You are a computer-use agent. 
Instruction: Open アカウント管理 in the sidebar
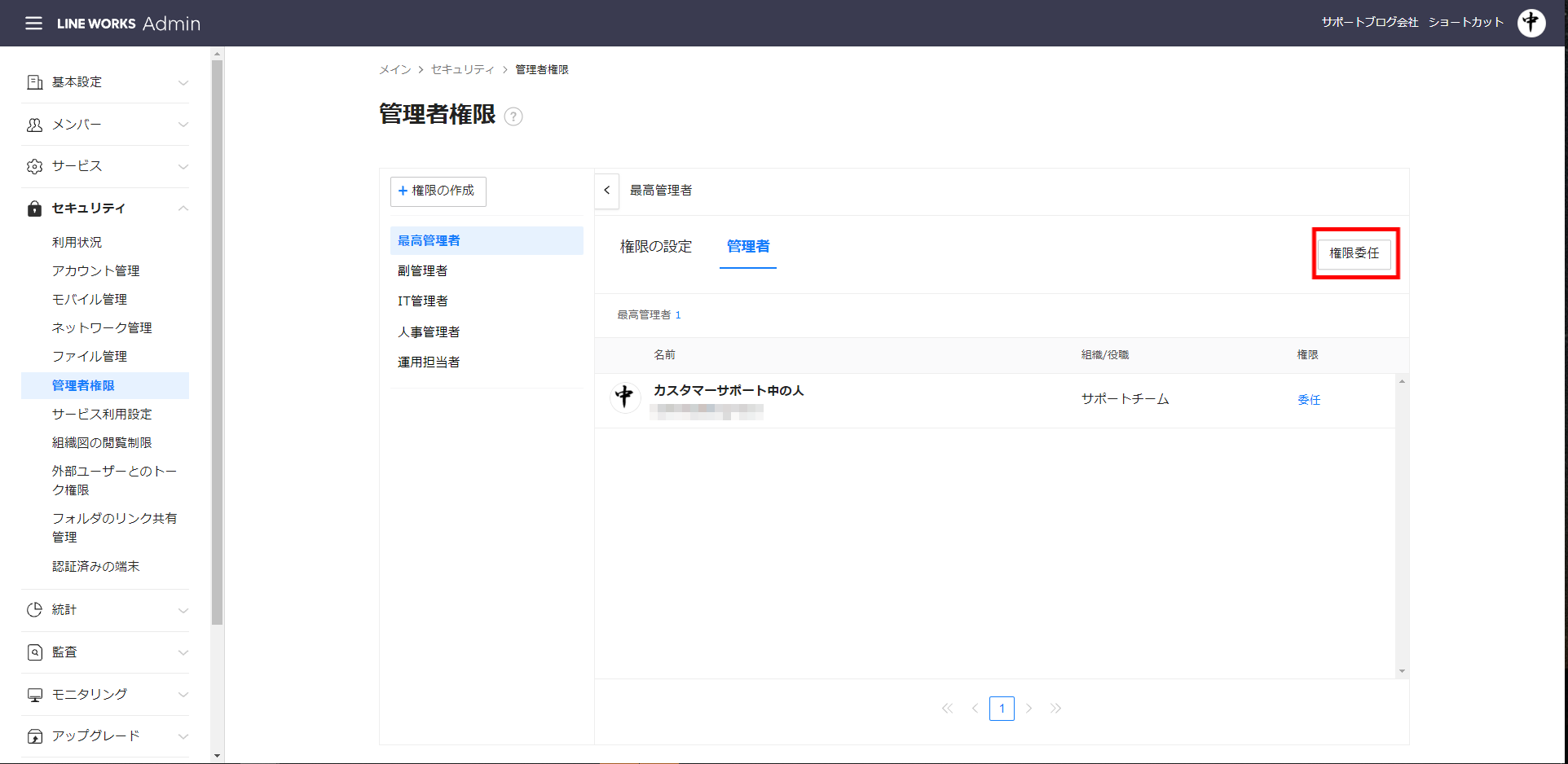coord(95,271)
